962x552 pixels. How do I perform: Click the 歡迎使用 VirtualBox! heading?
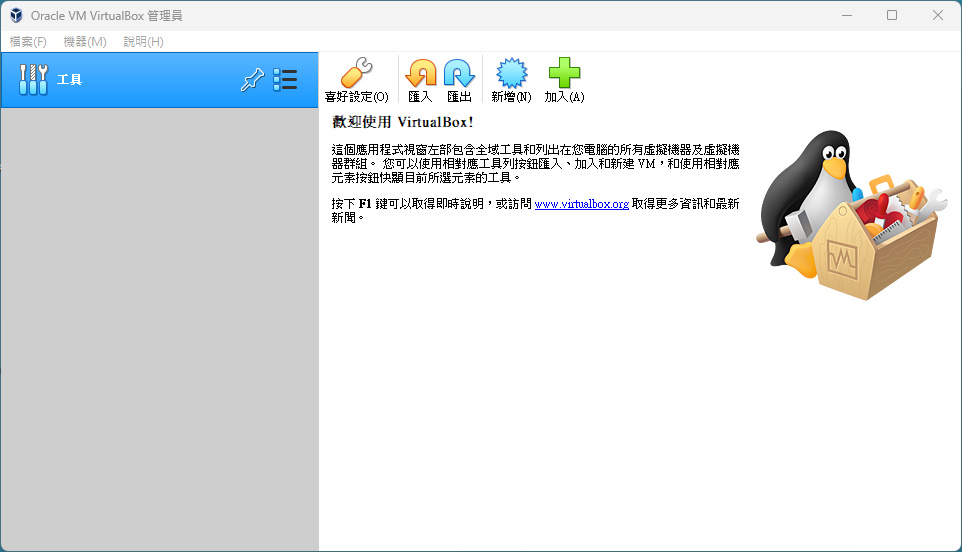(x=402, y=122)
